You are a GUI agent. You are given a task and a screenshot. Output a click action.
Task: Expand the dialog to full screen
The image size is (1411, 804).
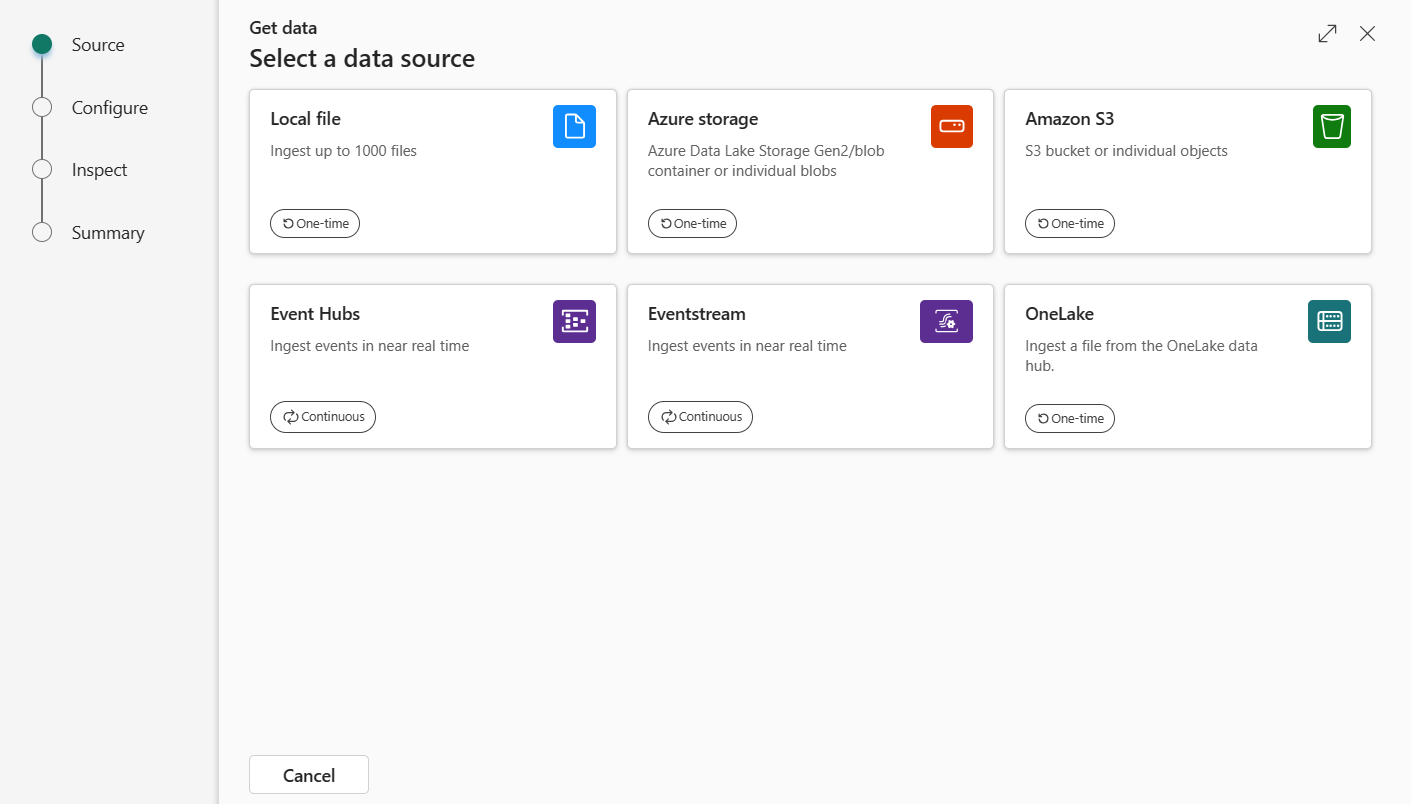click(1327, 33)
